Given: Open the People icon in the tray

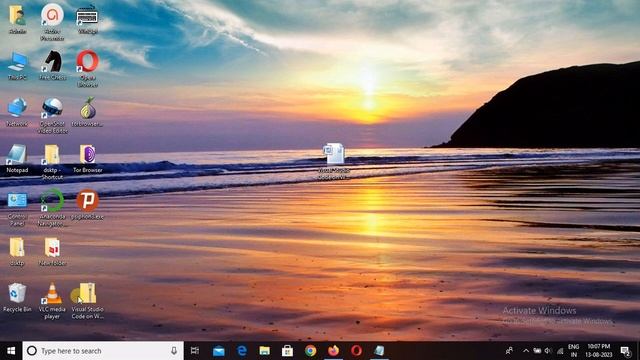Looking at the screenshot, I should [x=509, y=351].
